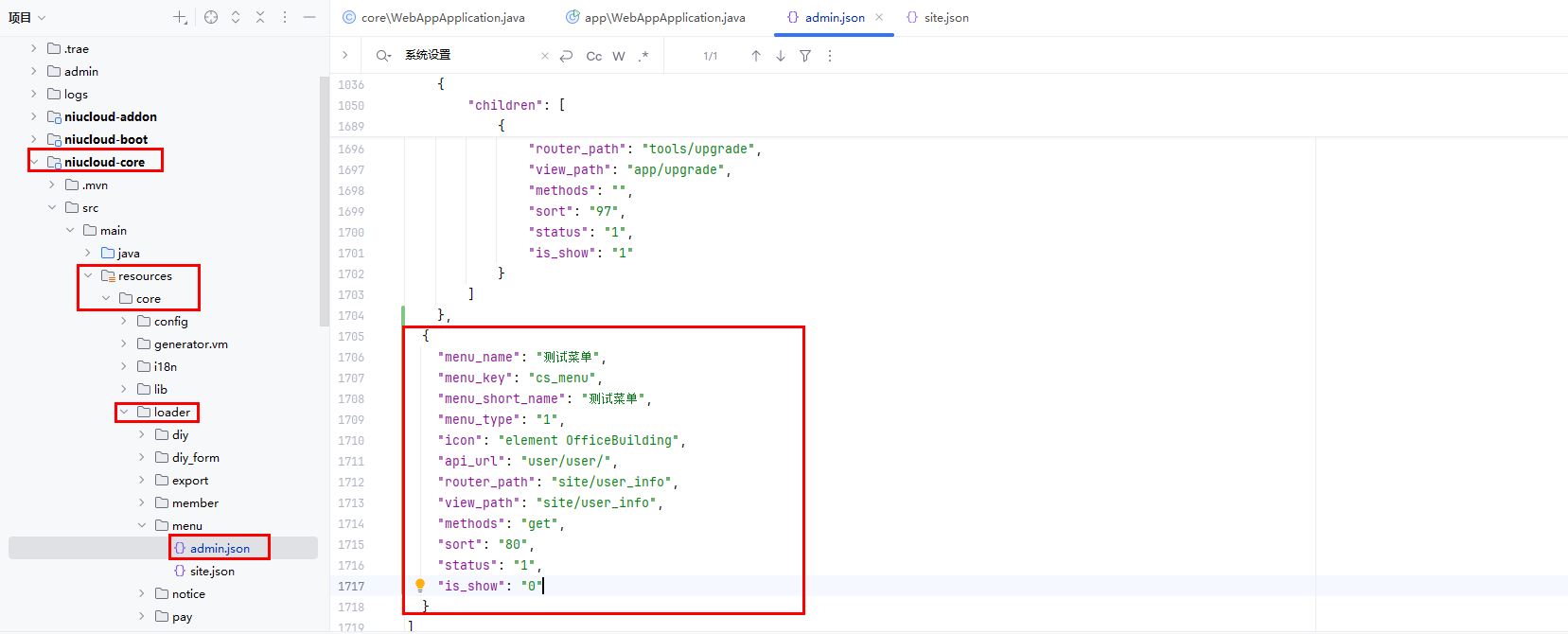Click the find field containing 系统设置
The image size is (1568, 634).
pos(468,56)
